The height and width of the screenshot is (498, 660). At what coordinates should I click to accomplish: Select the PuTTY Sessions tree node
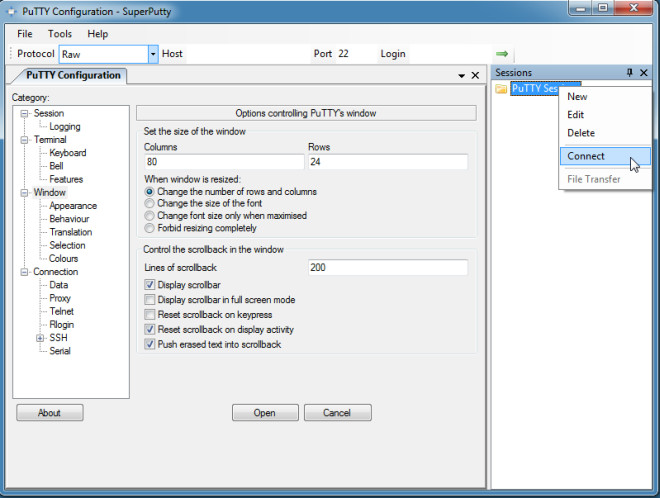pos(535,88)
